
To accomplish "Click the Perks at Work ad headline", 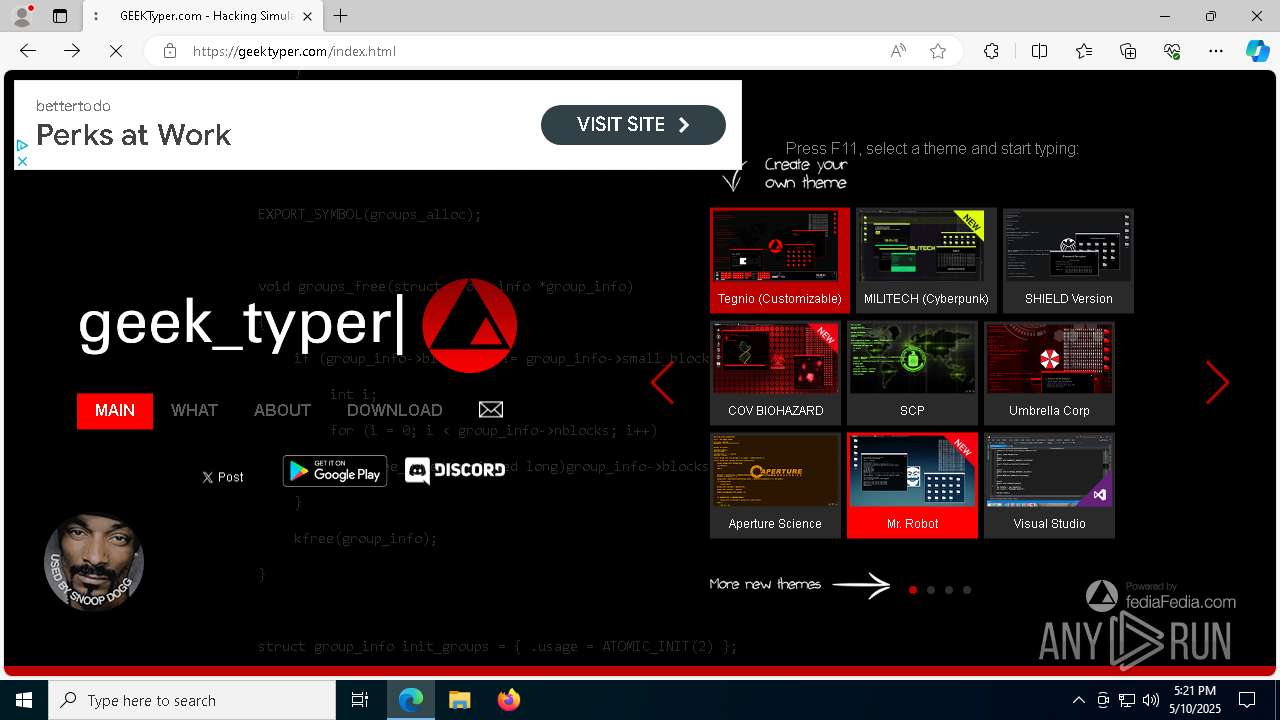I will [x=133, y=135].
